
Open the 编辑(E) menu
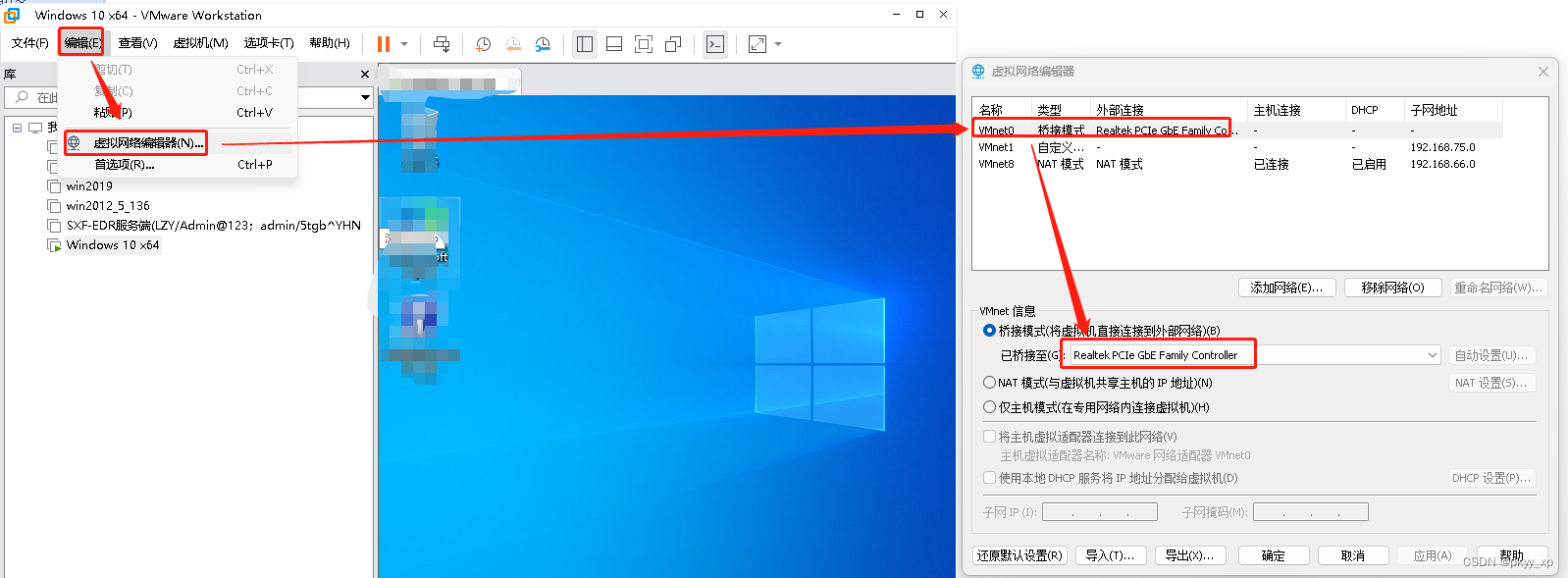tap(81, 43)
